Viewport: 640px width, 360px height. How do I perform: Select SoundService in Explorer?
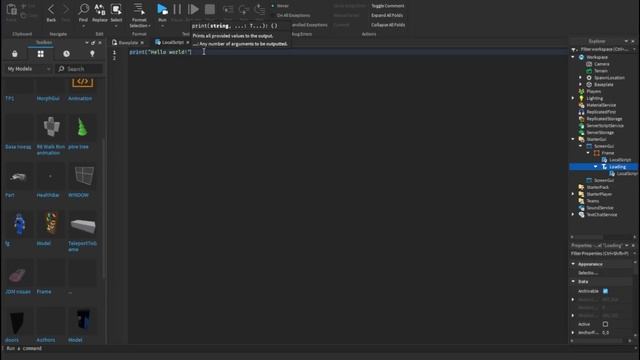click(x=600, y=208)
